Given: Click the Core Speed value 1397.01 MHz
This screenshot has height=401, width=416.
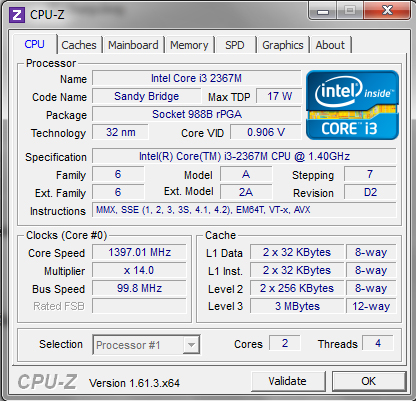Looking at the screenshot, I should coord(139,252).
